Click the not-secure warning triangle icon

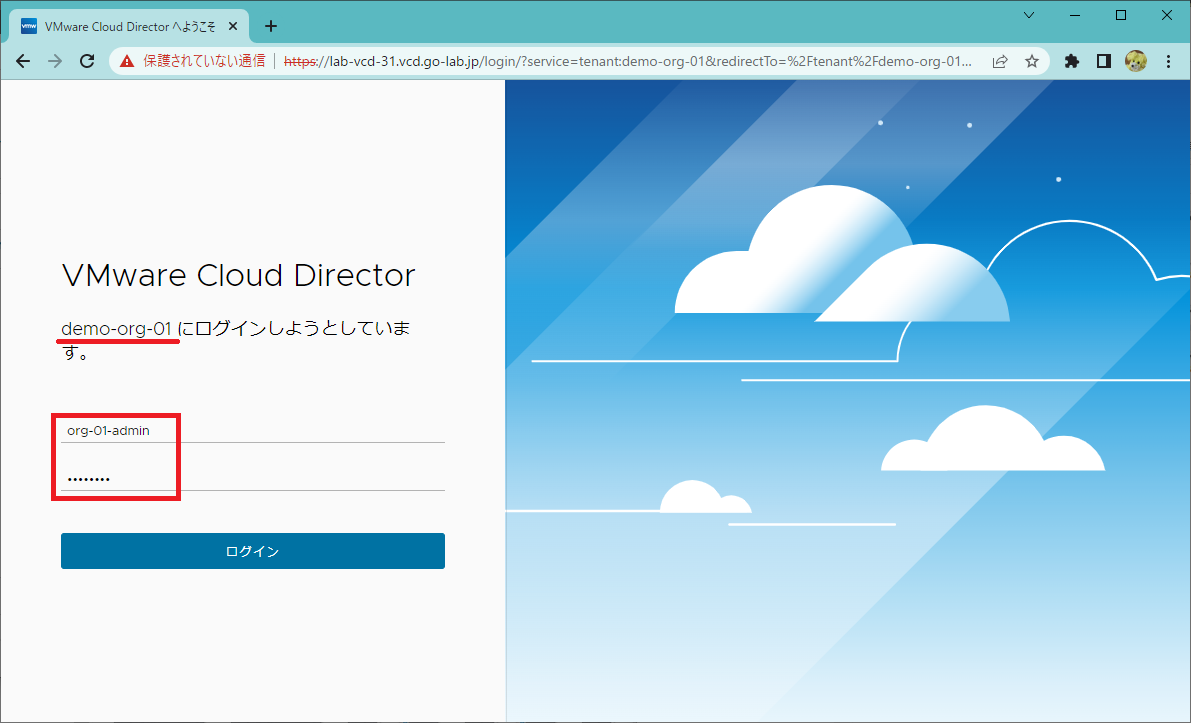[127, 62]
